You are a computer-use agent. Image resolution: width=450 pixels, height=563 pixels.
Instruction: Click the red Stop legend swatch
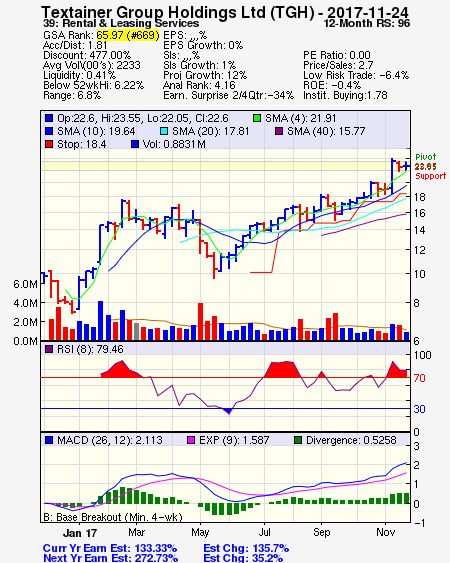click(49, 144)
